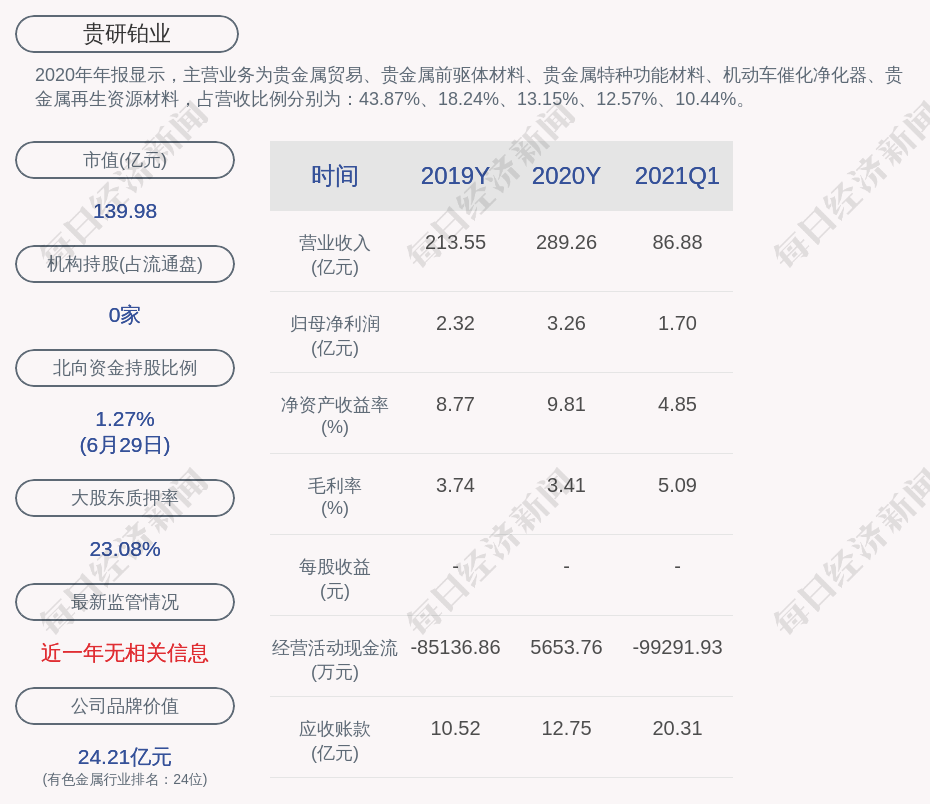Open the 最新监管情况 pill
This screenshot has height=804, width=930.
click(x=125, y=602)
